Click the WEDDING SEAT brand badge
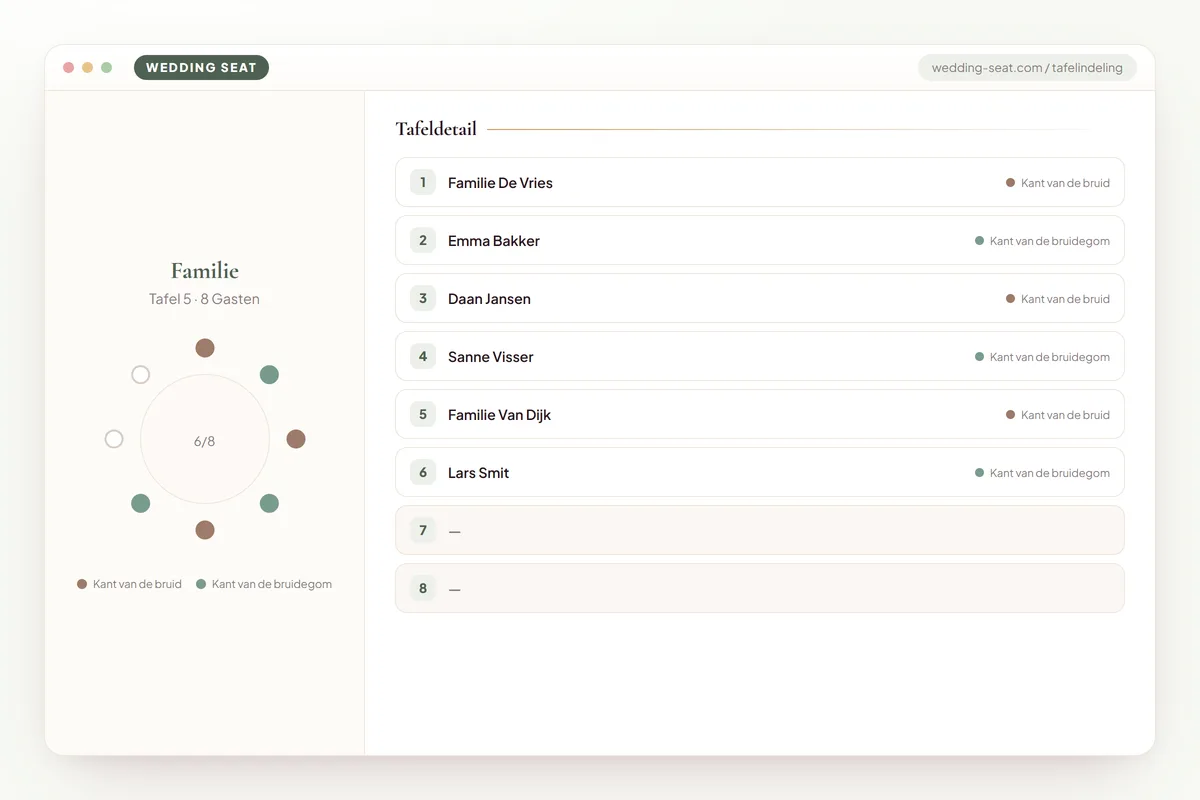This screenshot has height=800, width=1200. tap(201, 68)
